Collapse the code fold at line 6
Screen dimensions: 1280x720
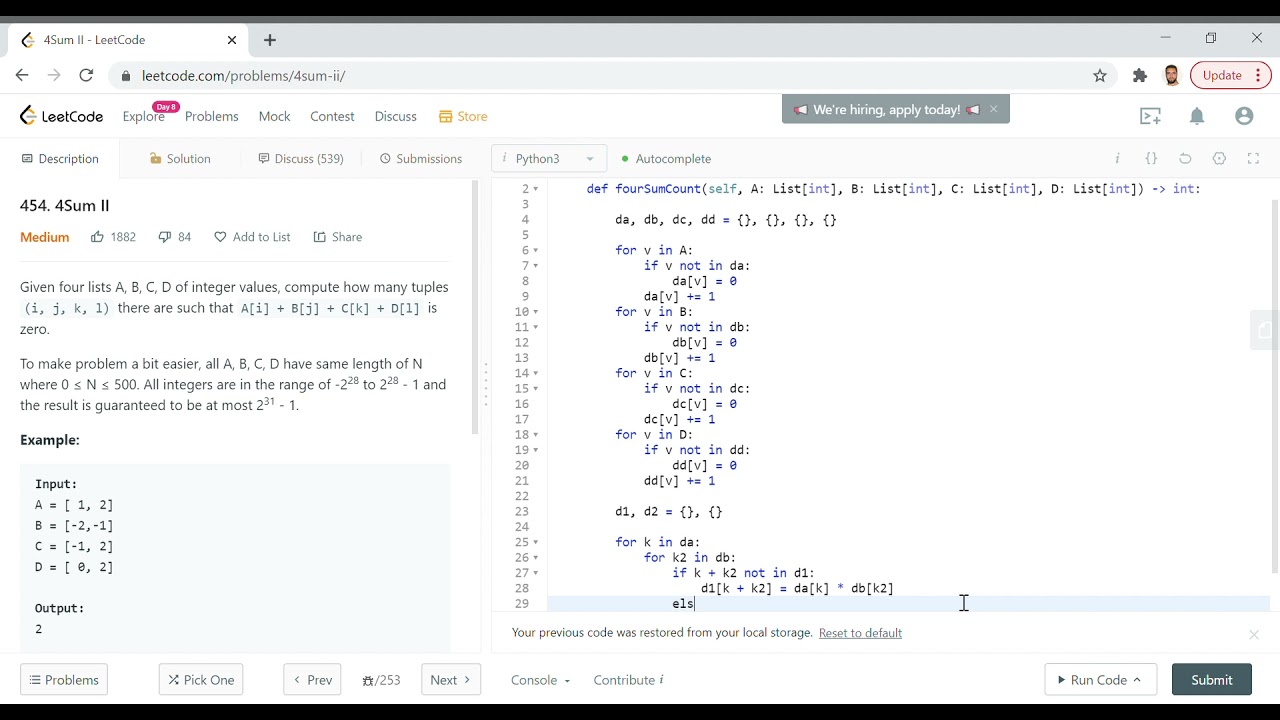click(x=535, y=250)
